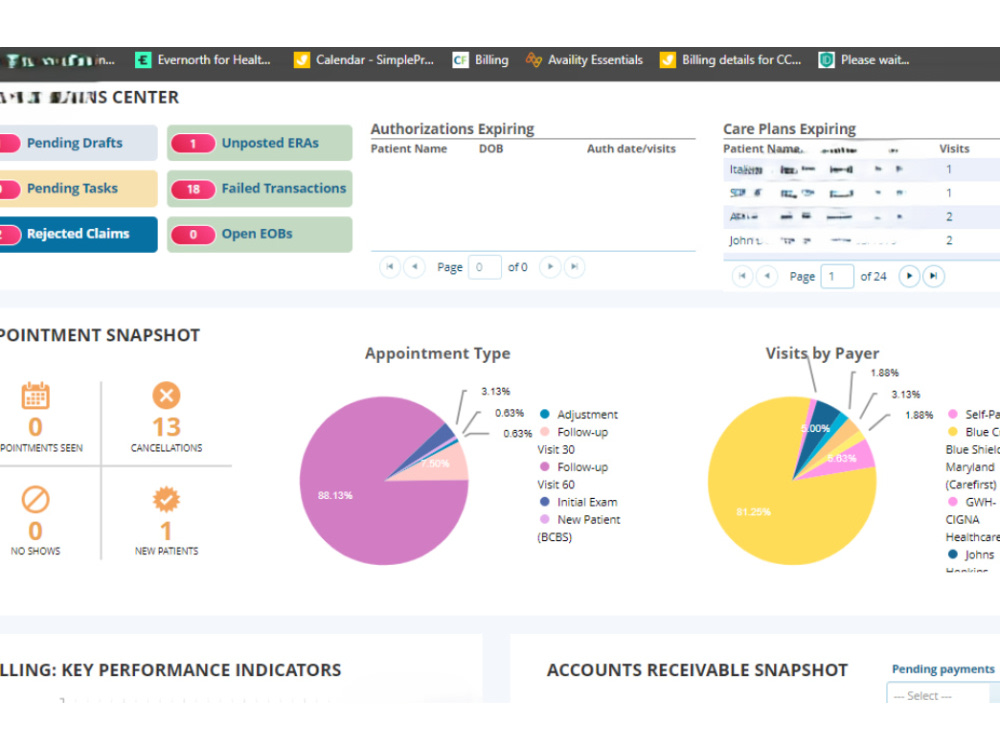Screen dimensions: 1000x750
Task: Click the 18 badge on Failed Transactions
Action: [x=193, y=189]
